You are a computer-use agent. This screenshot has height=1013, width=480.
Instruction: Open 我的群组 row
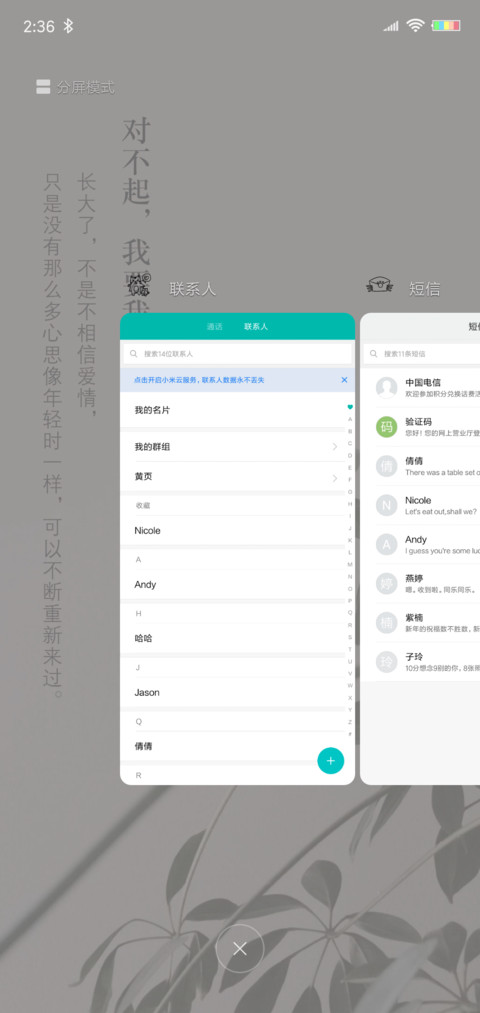pos(233,446)
